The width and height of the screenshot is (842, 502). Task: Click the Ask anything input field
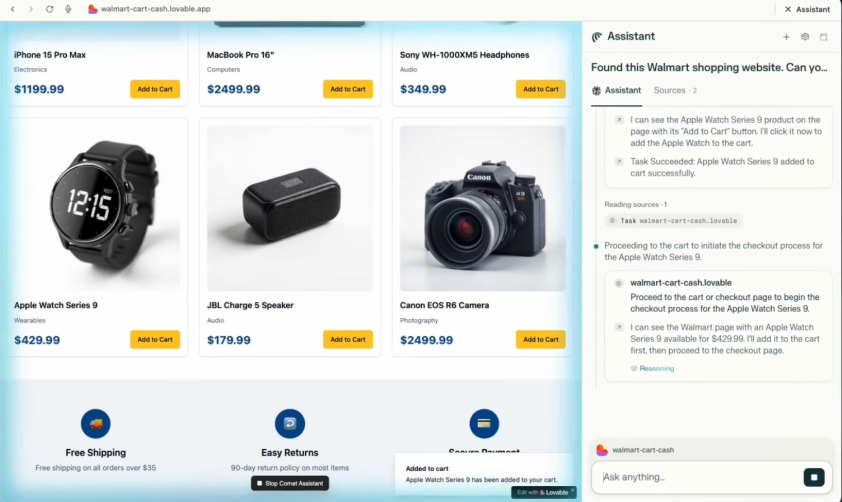coord(700,477)
